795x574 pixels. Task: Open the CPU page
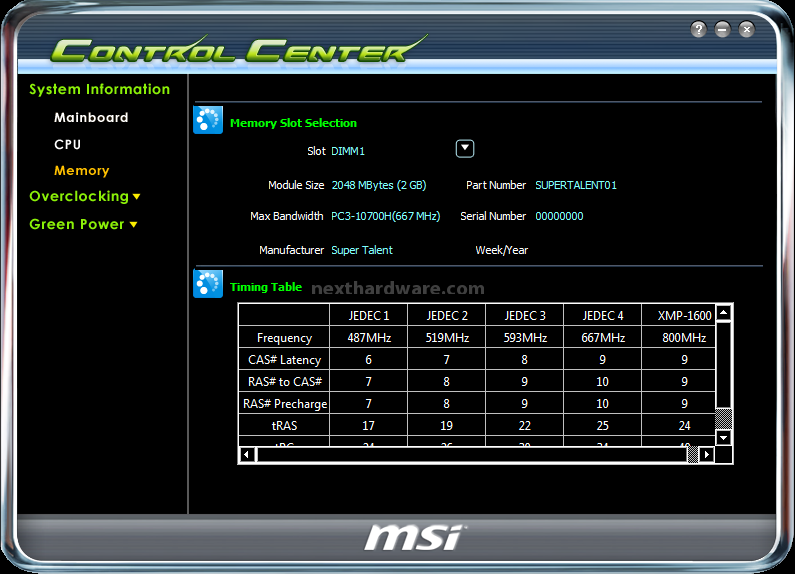coord(67,145)
